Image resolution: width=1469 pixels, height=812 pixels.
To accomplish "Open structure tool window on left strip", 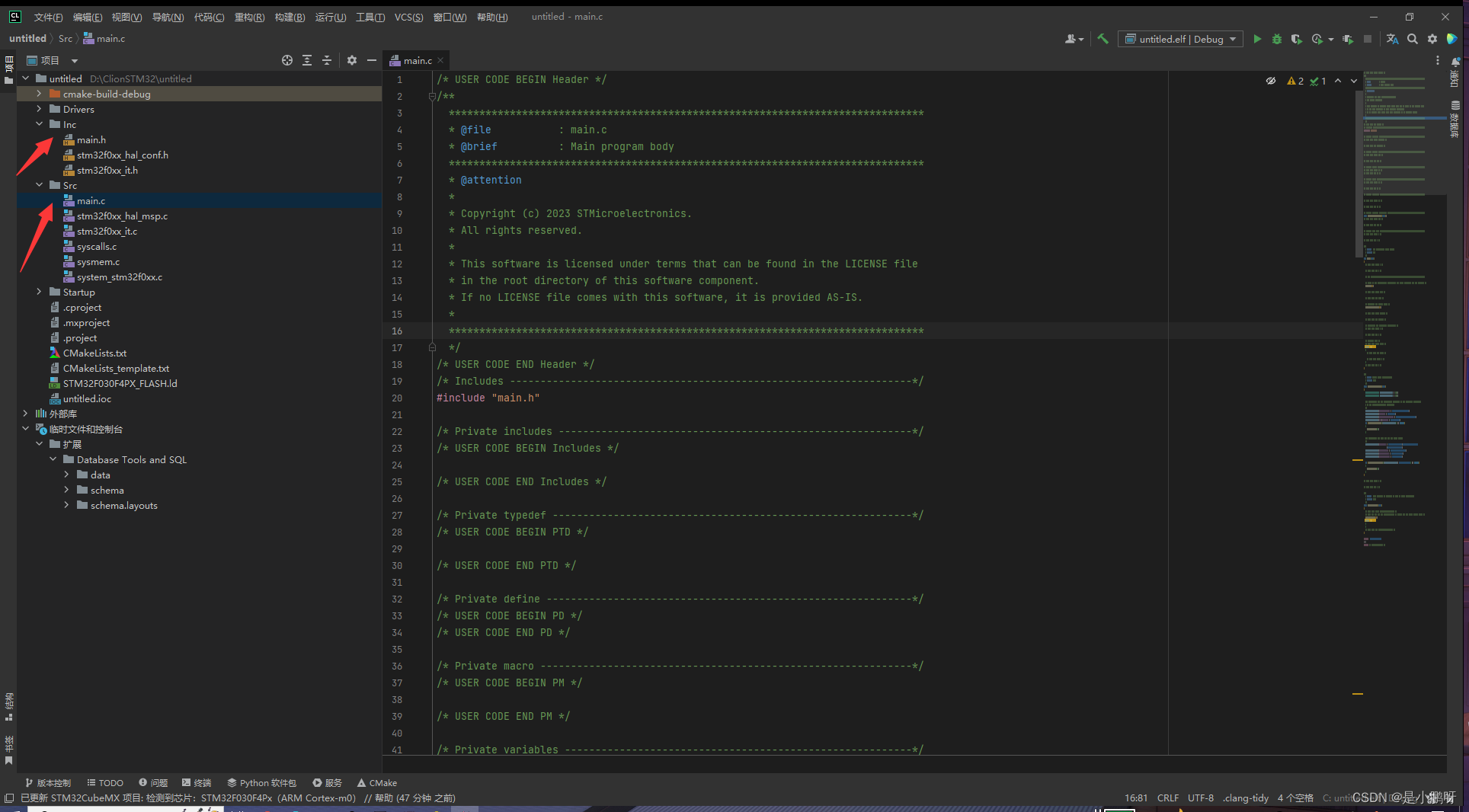I will click(x=9, y=706).
